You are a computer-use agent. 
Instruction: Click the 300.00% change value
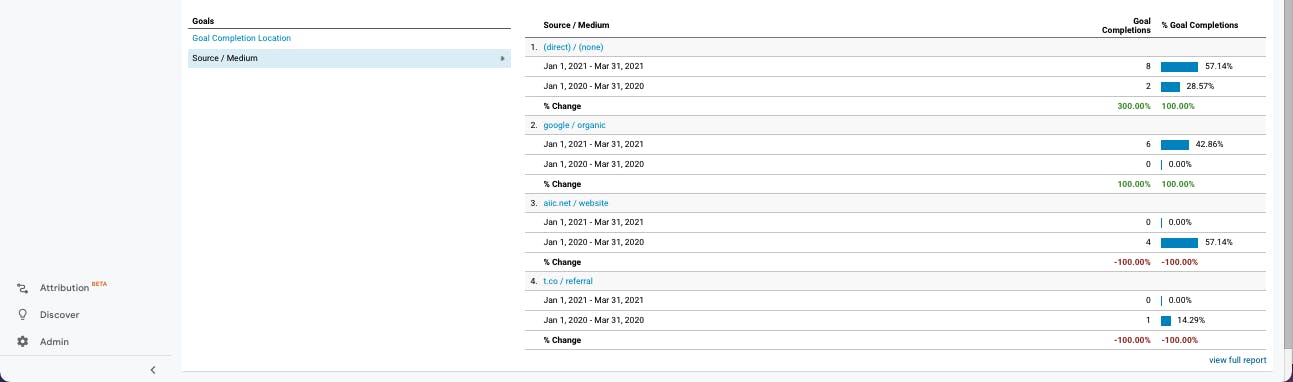coord(1134,106)
